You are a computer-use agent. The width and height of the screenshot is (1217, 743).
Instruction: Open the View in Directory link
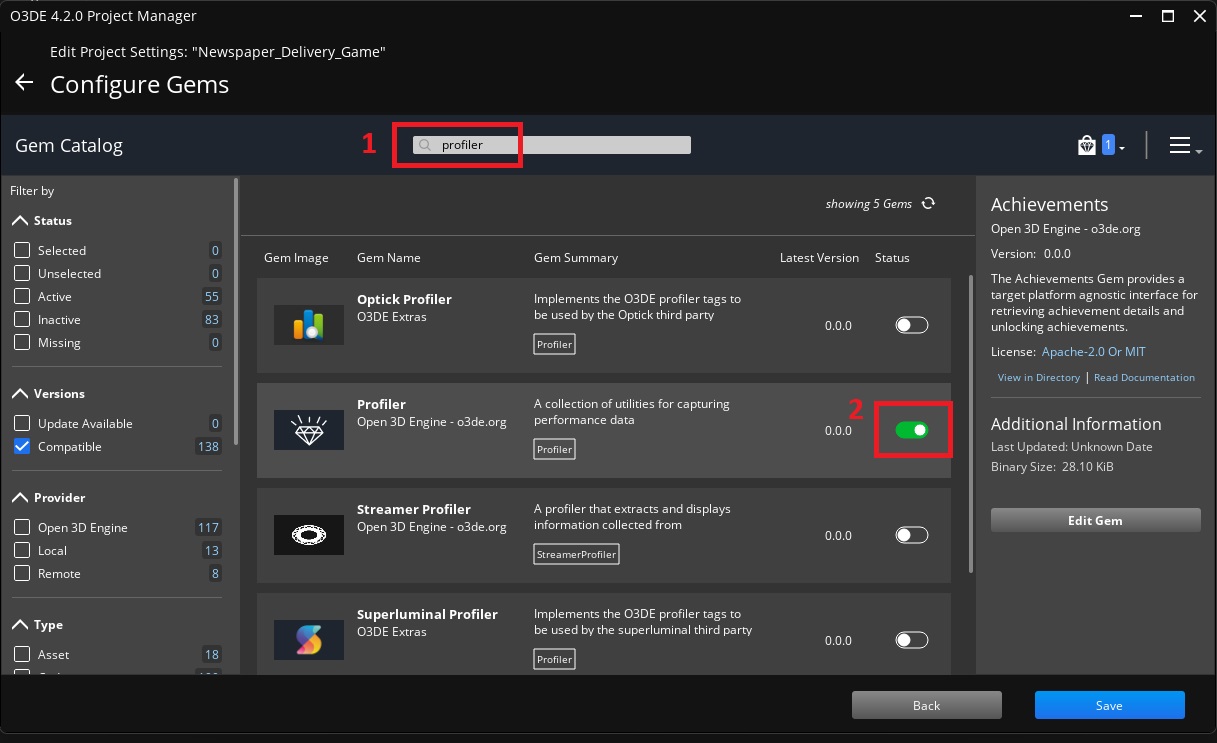tap(1038, 377)
